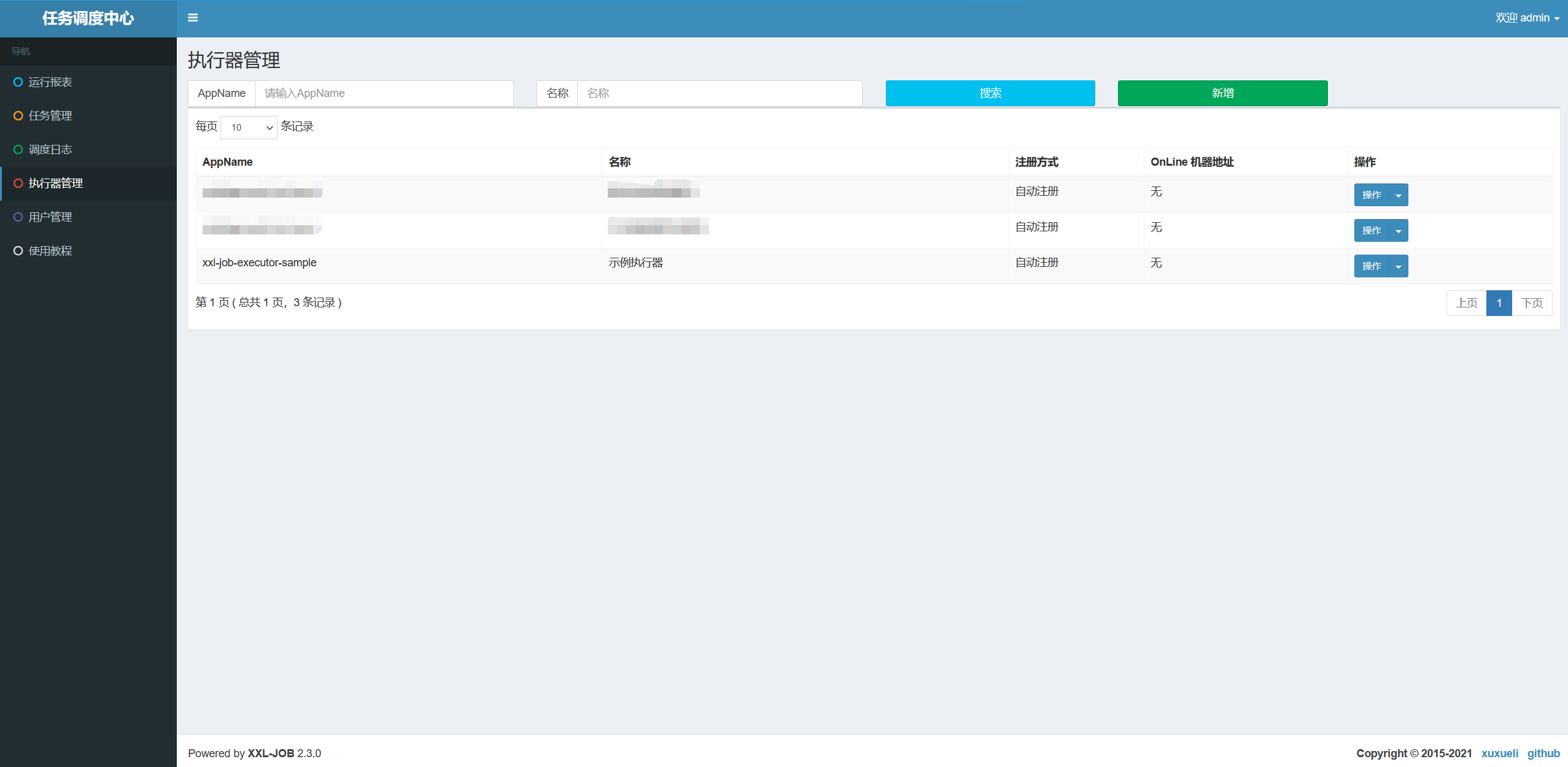Viewport: 1568px width, 767px height.
Task: Click the orange circle icon beside 任务管理
Action: tap(18, 116)
